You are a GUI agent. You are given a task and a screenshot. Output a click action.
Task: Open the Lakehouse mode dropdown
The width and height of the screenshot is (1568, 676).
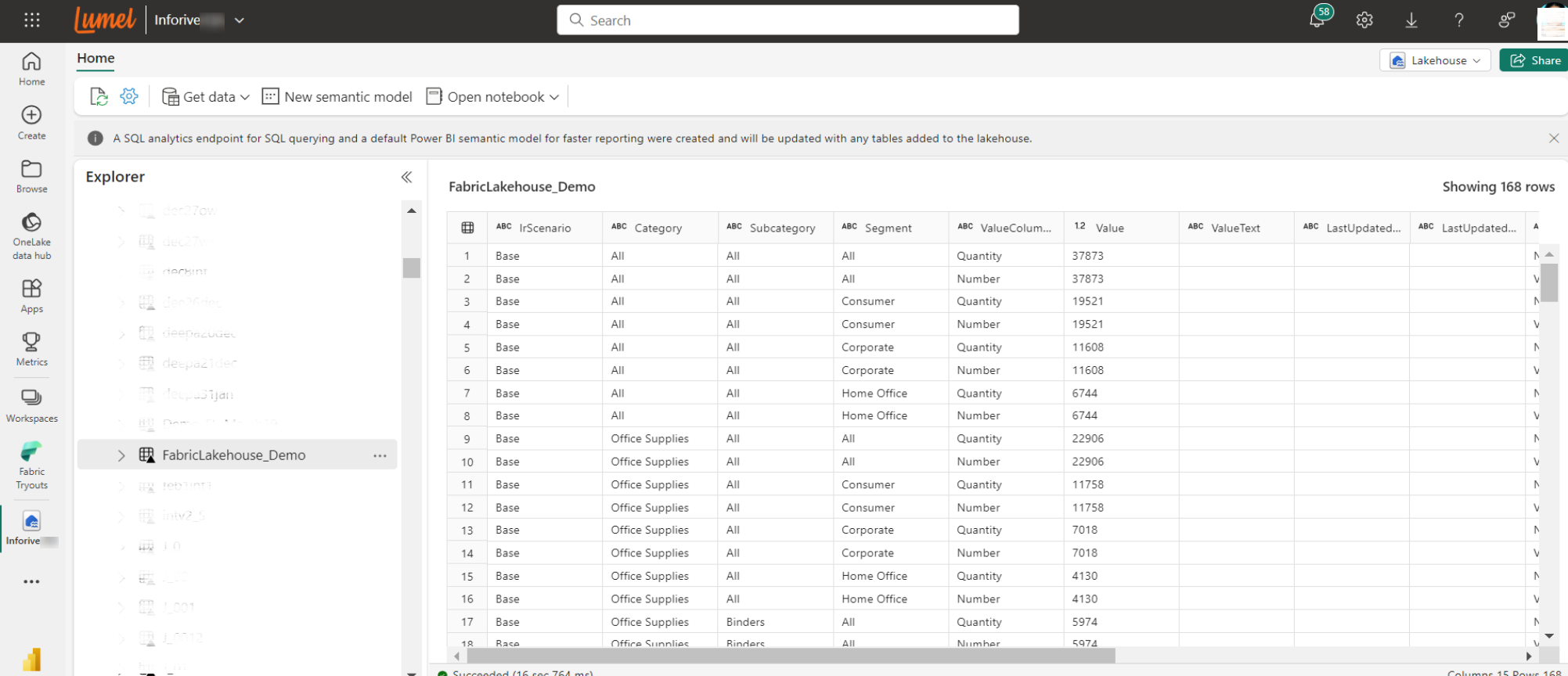1435,60
